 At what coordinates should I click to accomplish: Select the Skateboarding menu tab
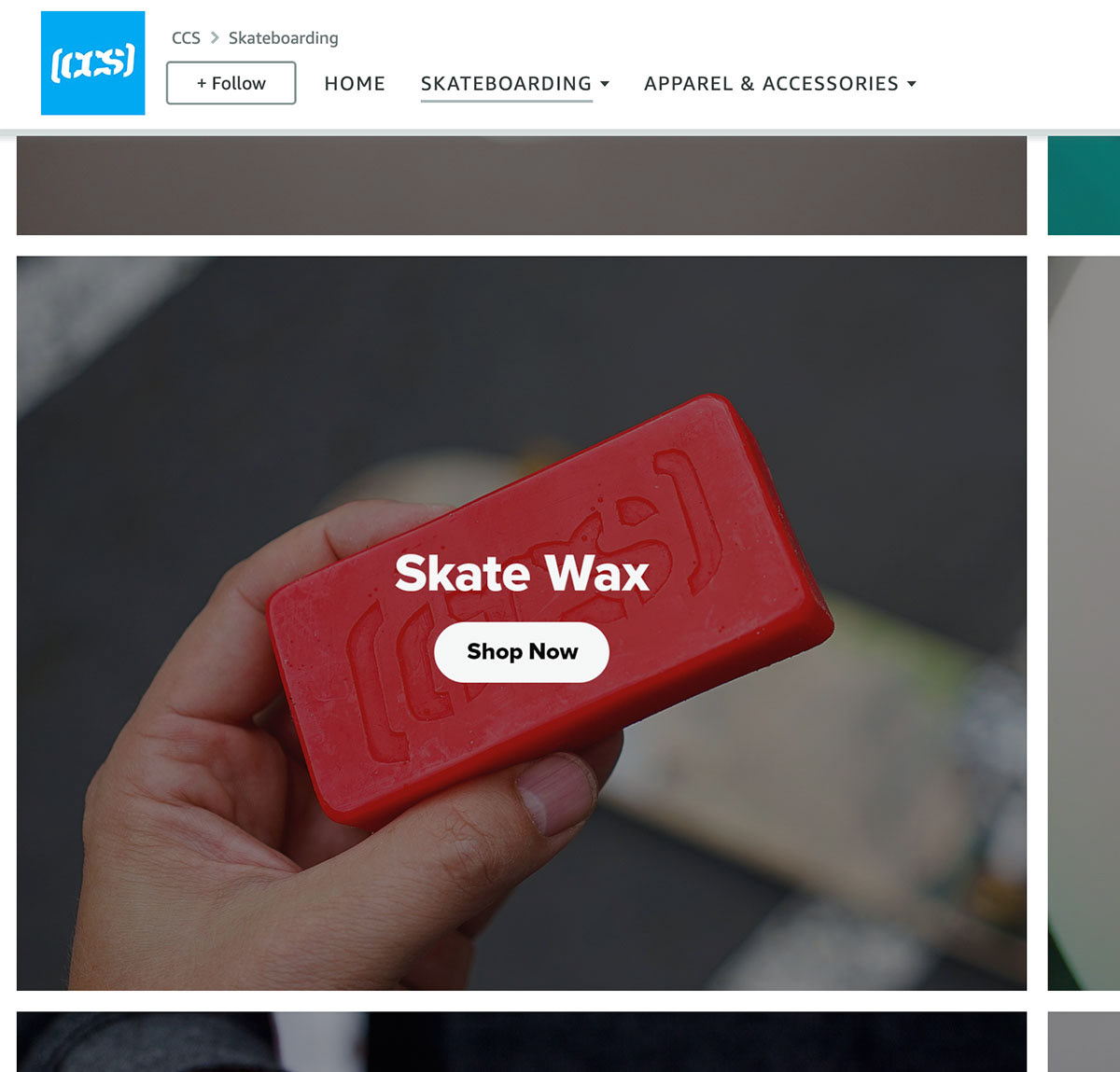tap(506, 83)
